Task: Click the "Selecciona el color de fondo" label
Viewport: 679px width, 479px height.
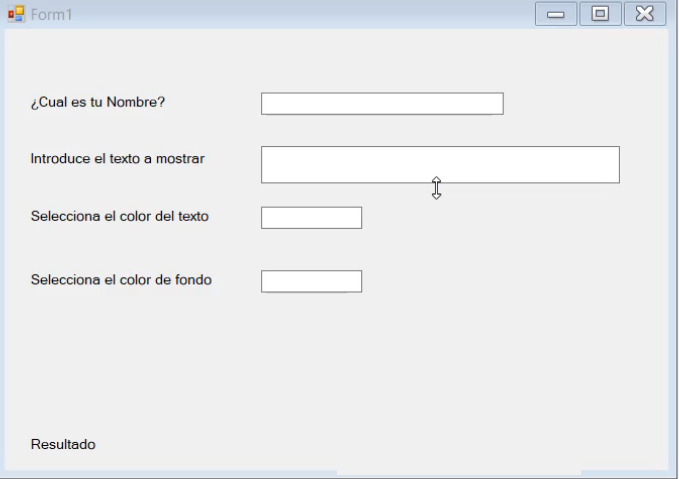Action: click(x=121, y=280)
